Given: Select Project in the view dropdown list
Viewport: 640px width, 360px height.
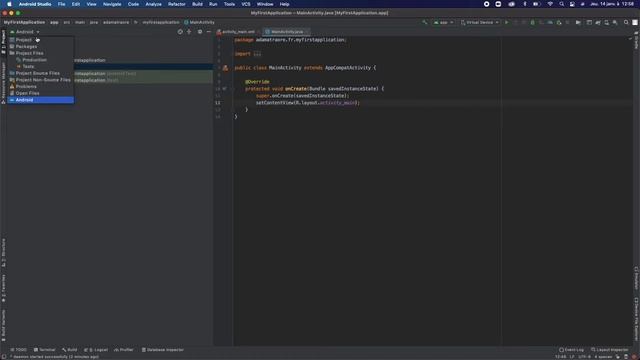Looking at the screenshot, I should [40, 40].
